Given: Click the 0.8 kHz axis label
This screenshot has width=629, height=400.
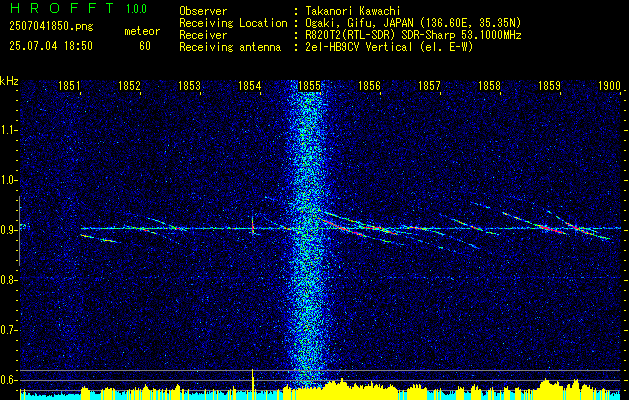Looking at the screenshot, I should coord(8,280).
